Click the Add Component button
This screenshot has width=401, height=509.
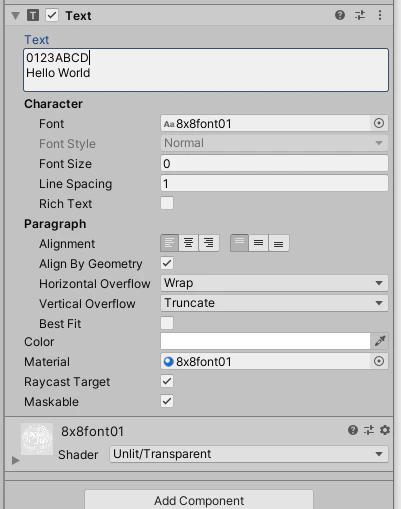tap(199, 500)
